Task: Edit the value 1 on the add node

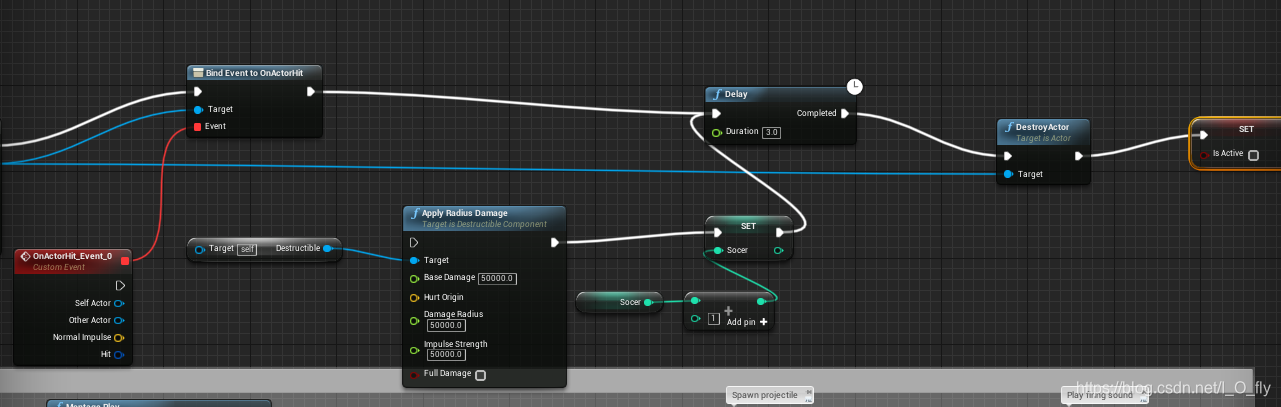Action: (x=714, y=318)
